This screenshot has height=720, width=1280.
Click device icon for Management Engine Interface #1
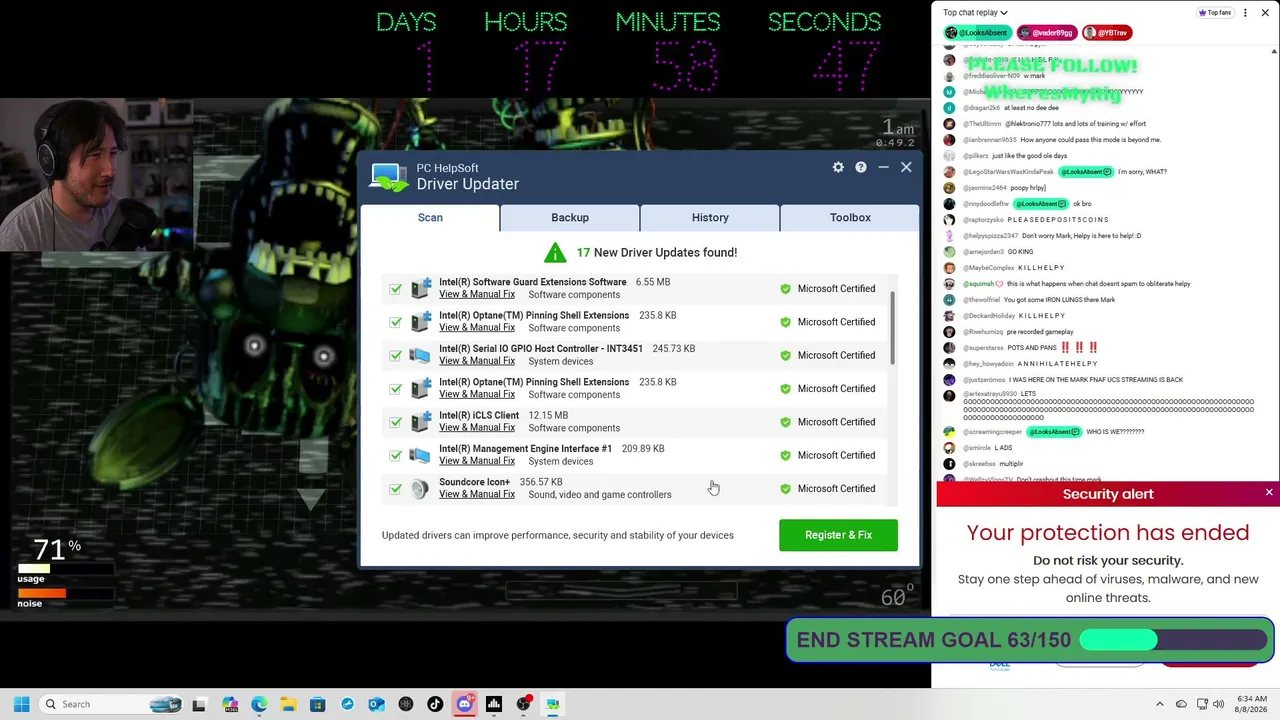420,455
